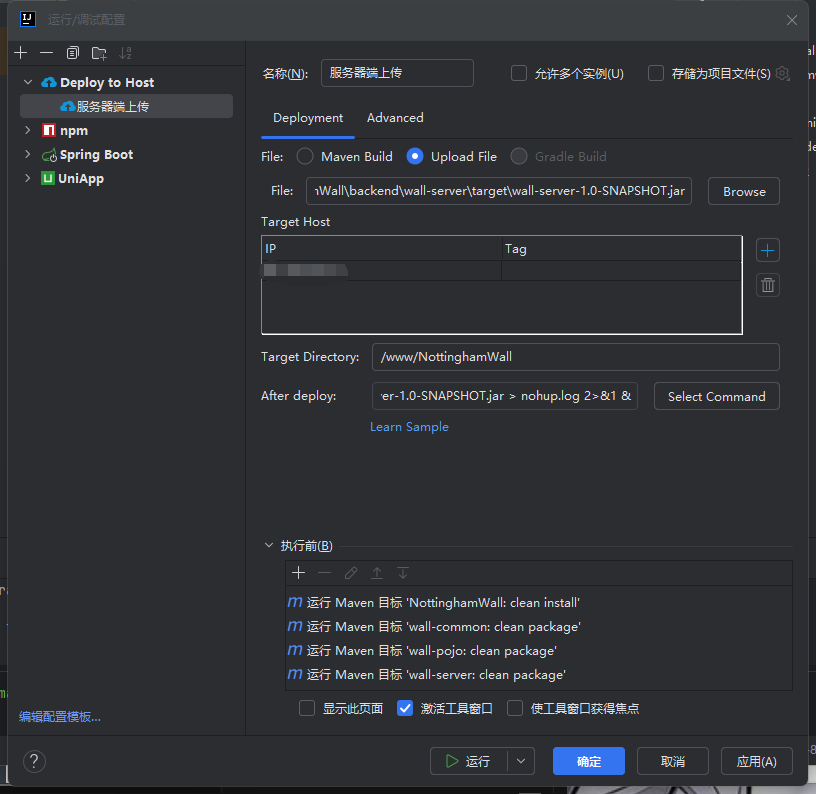Edit the selected before-launch task
Image resolution: width=816 pixels, height=794 pixels.
351,573
